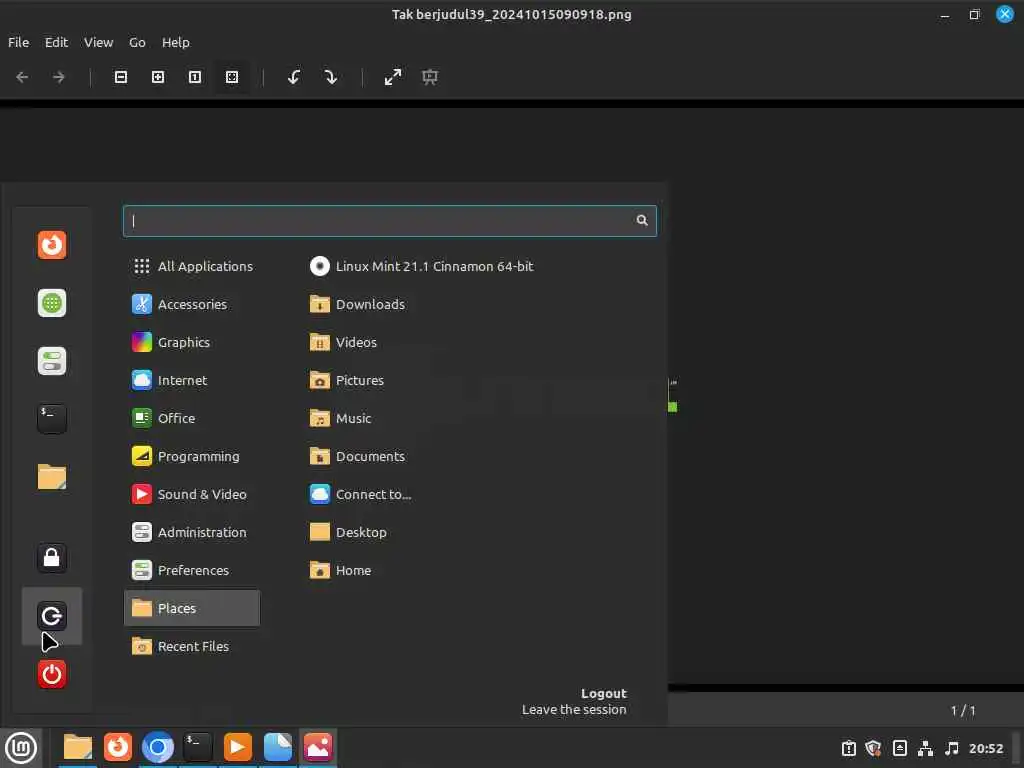Click the Firefox favorite in menu sidebar

(x=52, y=245)
